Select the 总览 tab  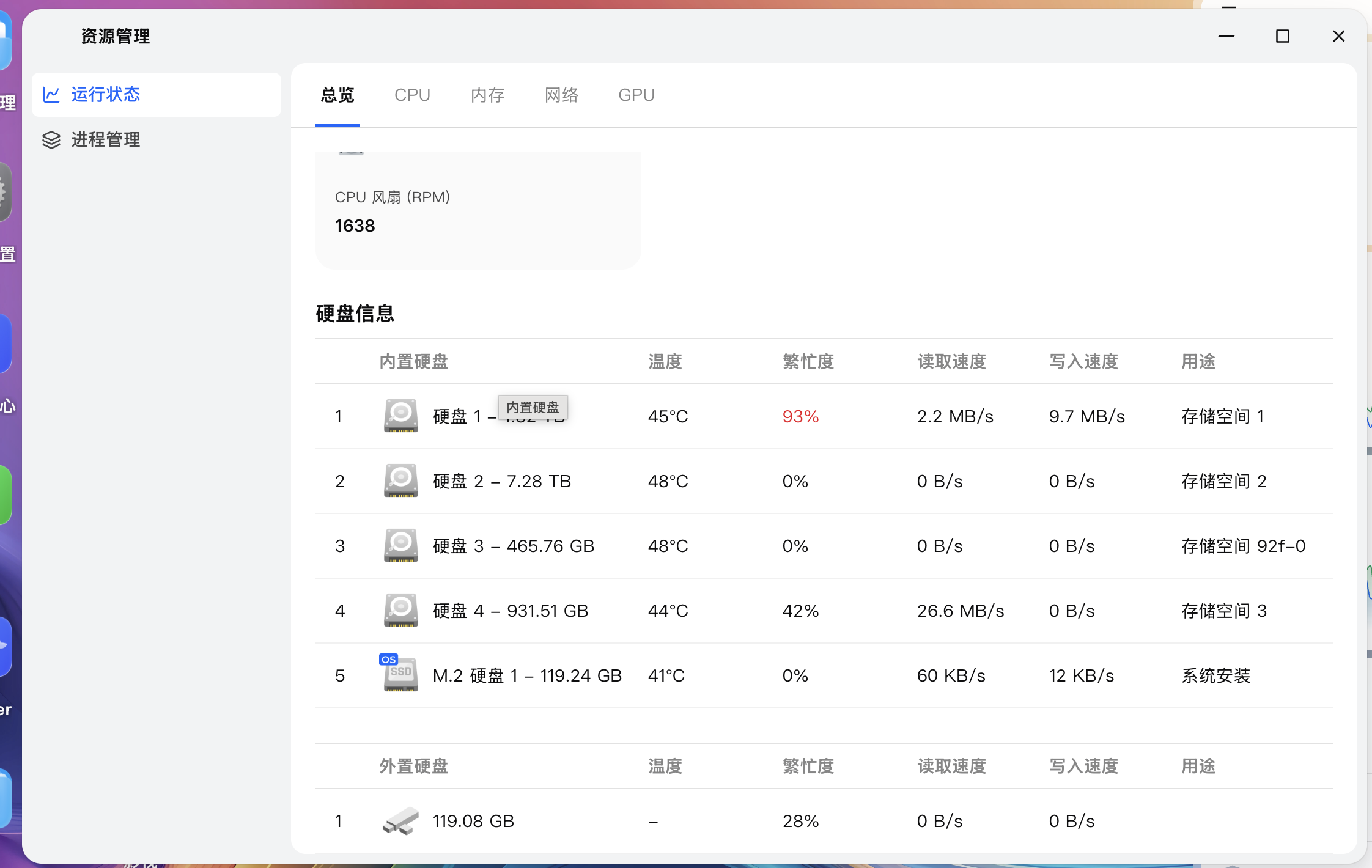pyautogui.click(x=337, y=95)
